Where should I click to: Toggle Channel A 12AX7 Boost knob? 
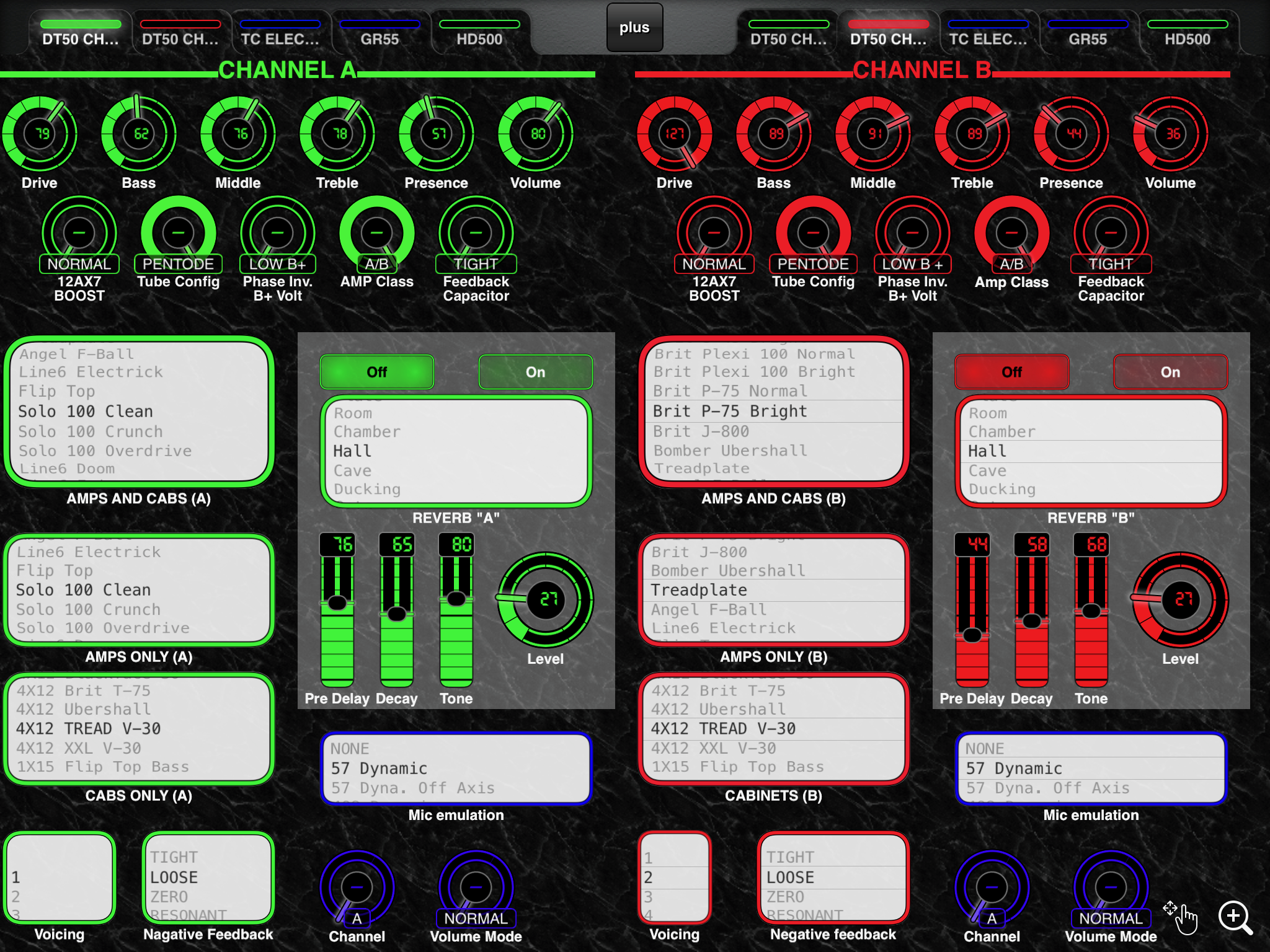(79, 234)
